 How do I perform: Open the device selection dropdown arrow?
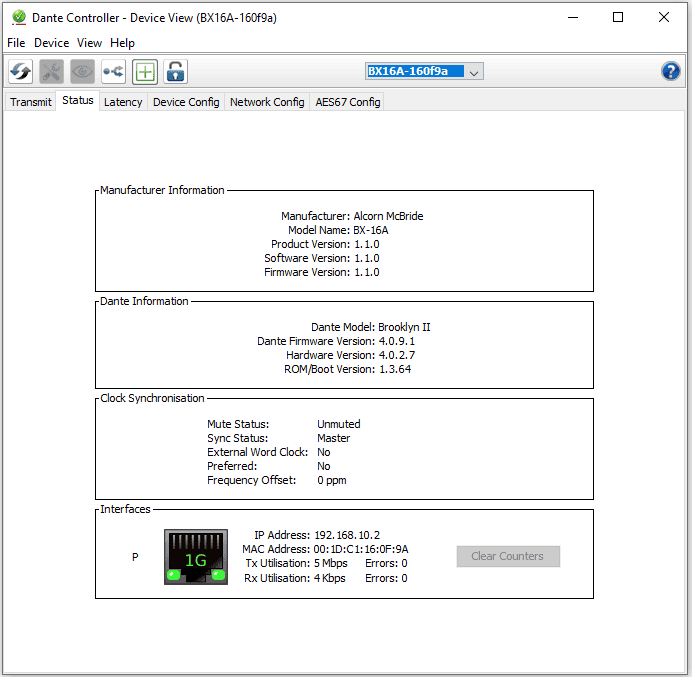[474, 72]
